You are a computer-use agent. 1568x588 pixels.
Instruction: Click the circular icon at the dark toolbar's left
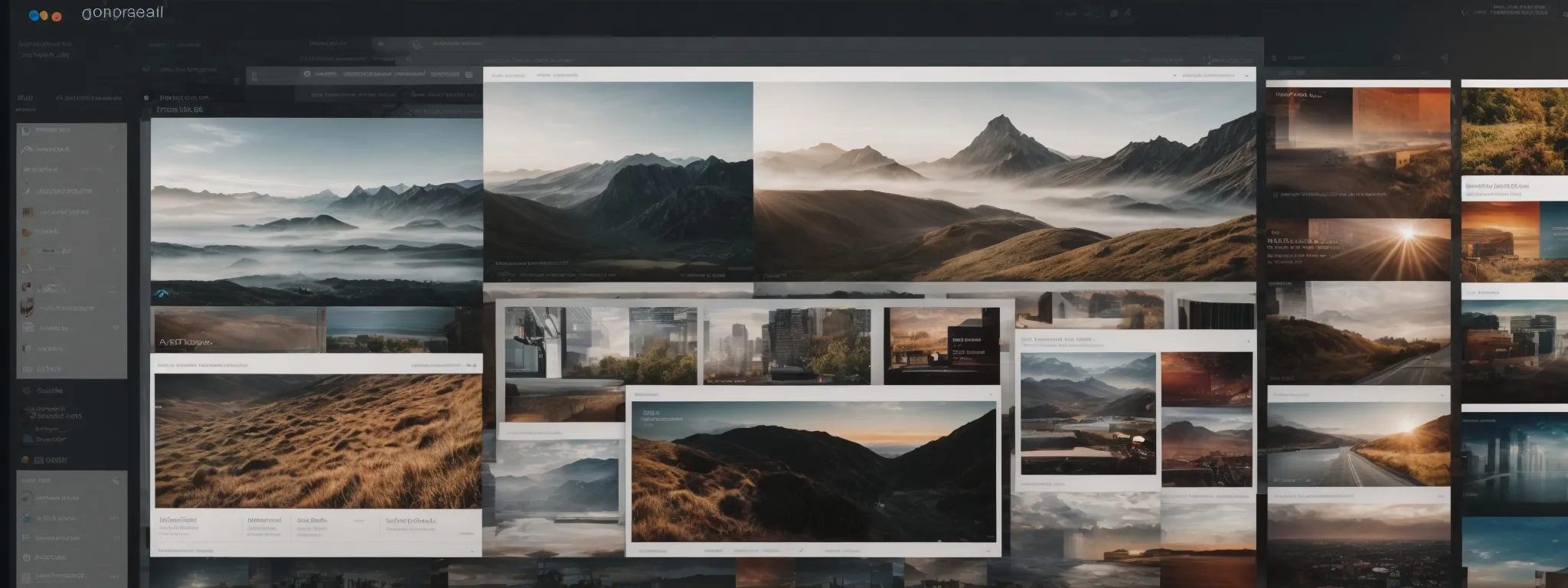[x=307, y=74]
